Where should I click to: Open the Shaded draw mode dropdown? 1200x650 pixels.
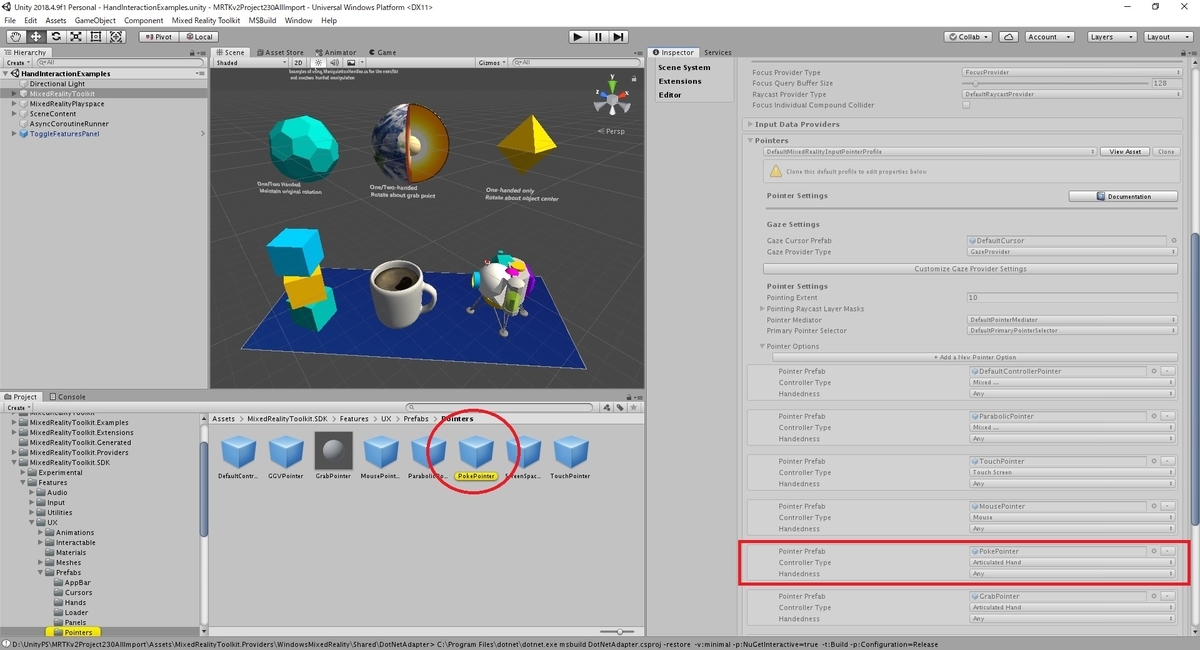coord(251,63)
